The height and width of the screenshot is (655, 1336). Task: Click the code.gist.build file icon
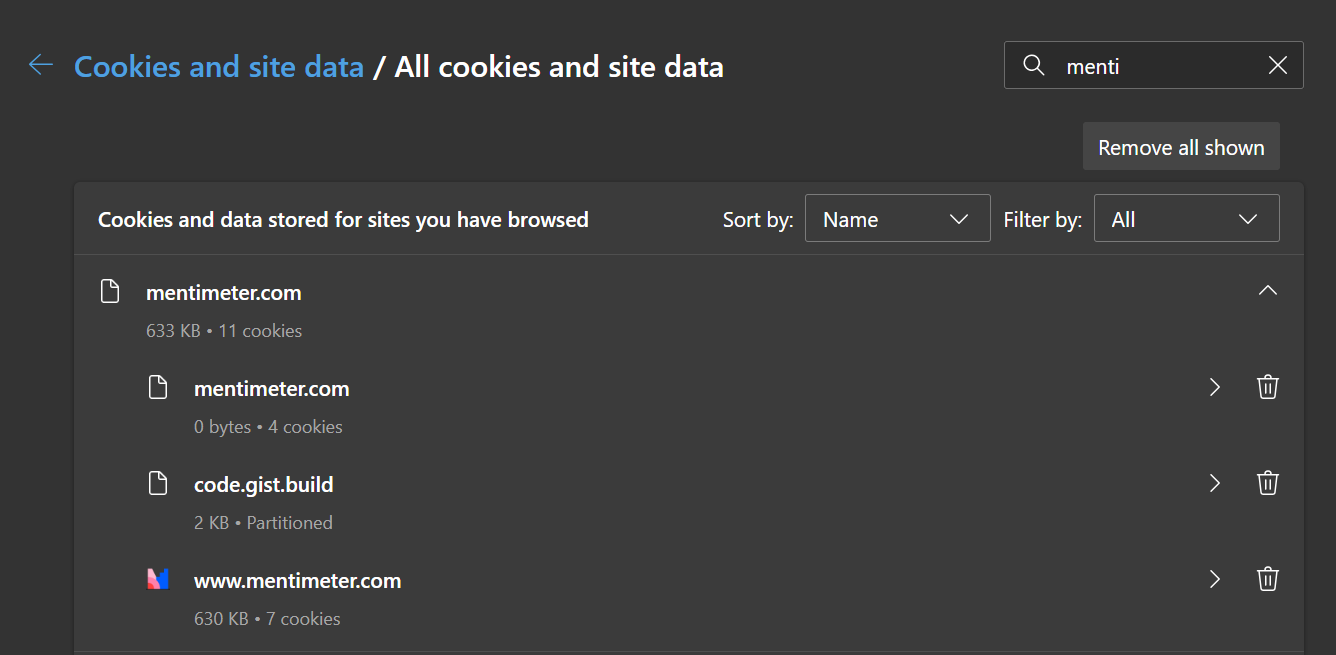[x=158, y=484]
